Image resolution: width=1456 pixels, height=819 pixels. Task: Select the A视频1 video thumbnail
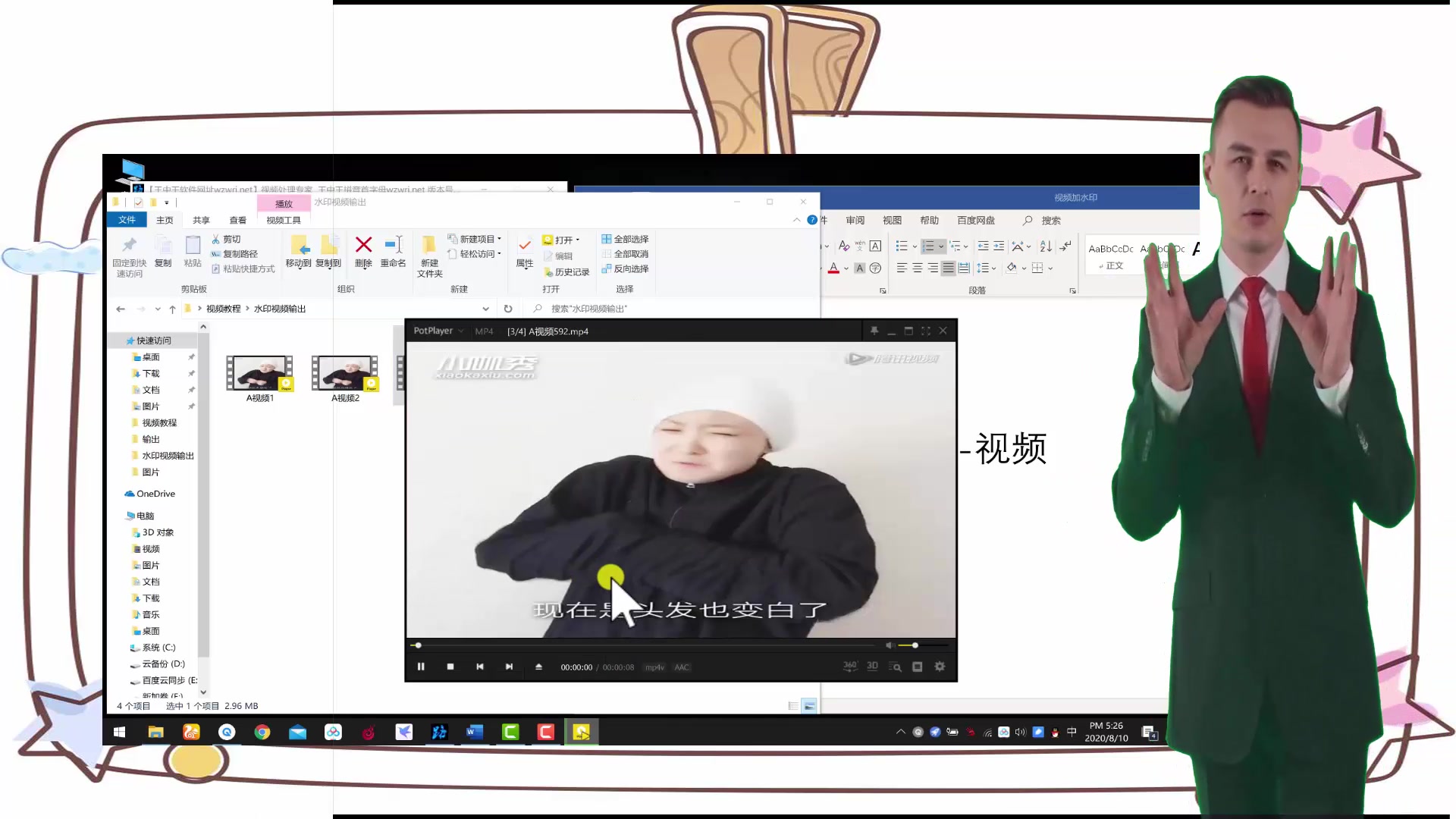click(x=260, y=378)
